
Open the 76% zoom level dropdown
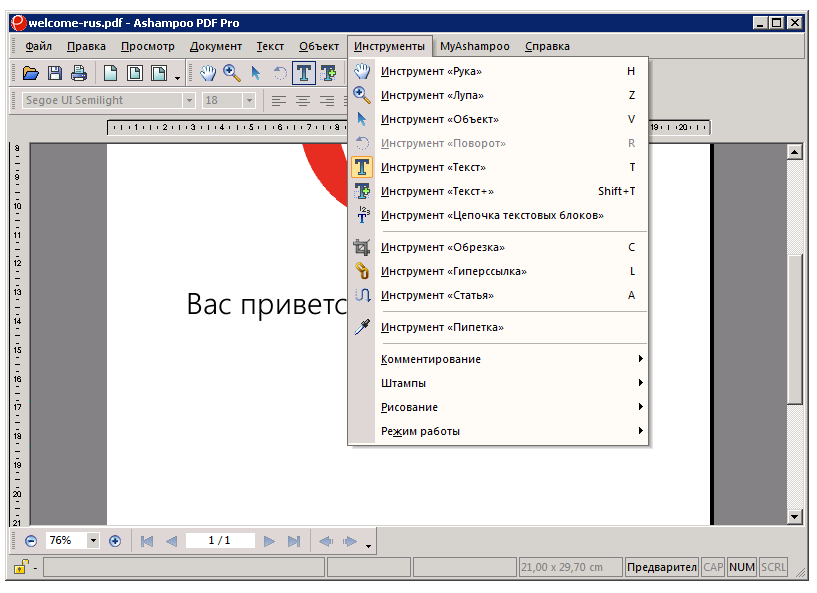[93, 540]
